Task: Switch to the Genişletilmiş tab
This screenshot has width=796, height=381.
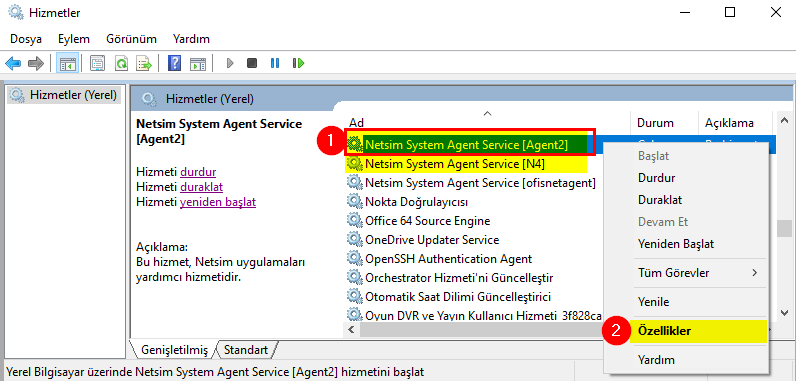Action: pyautogui.click(x=175, y=350)
